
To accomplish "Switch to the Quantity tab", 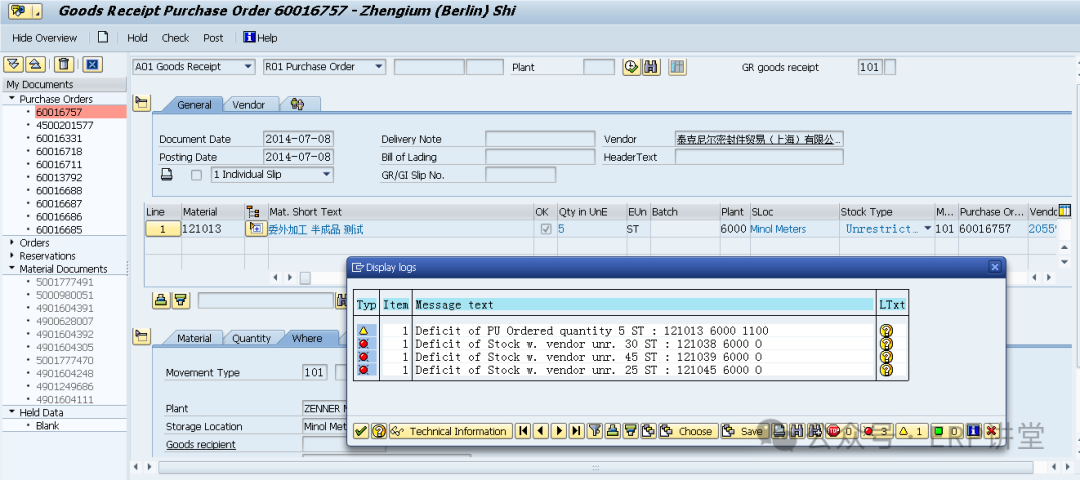I will (x=251, y=338).
